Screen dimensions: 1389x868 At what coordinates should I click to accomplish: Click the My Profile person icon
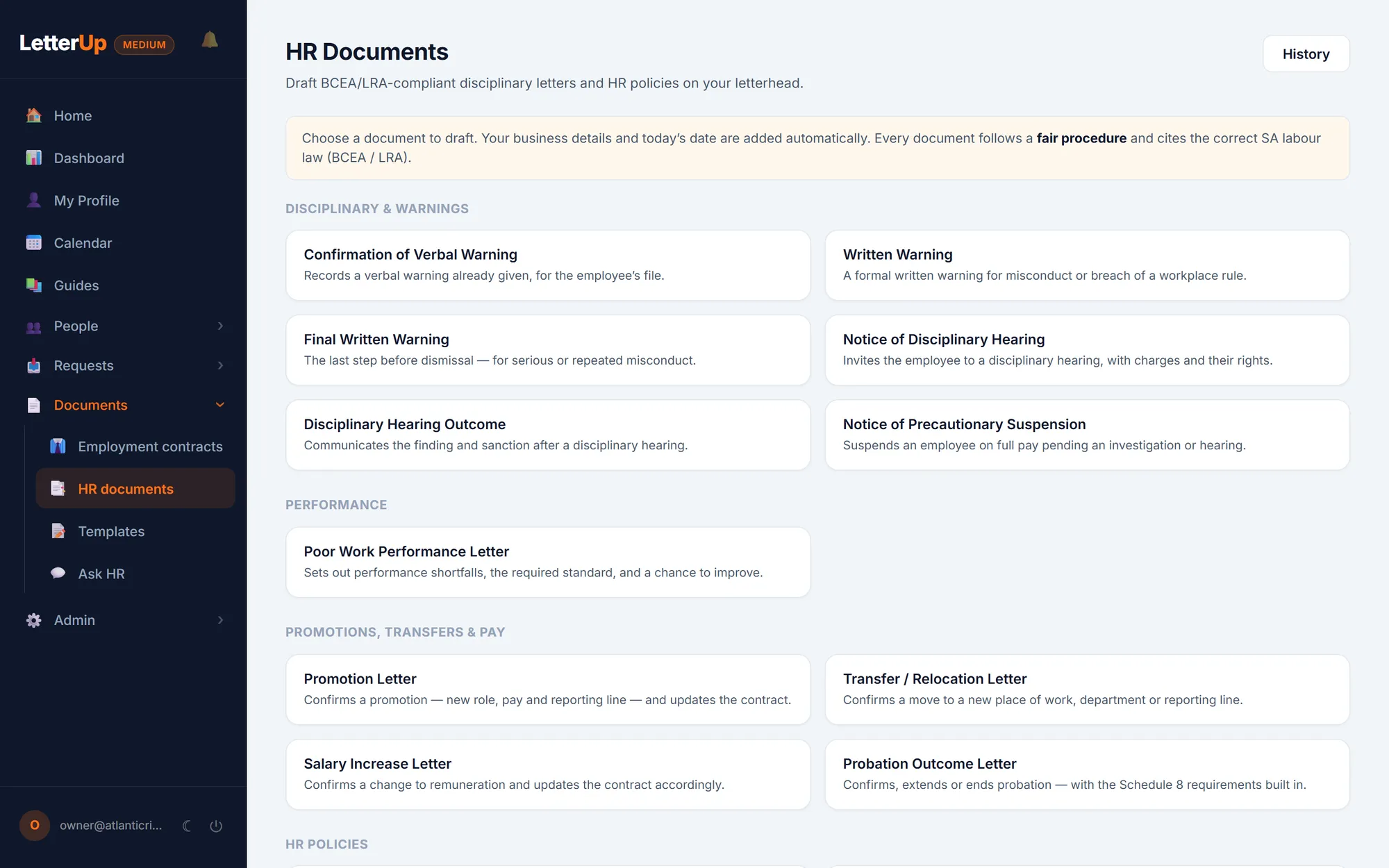(33, 200)
